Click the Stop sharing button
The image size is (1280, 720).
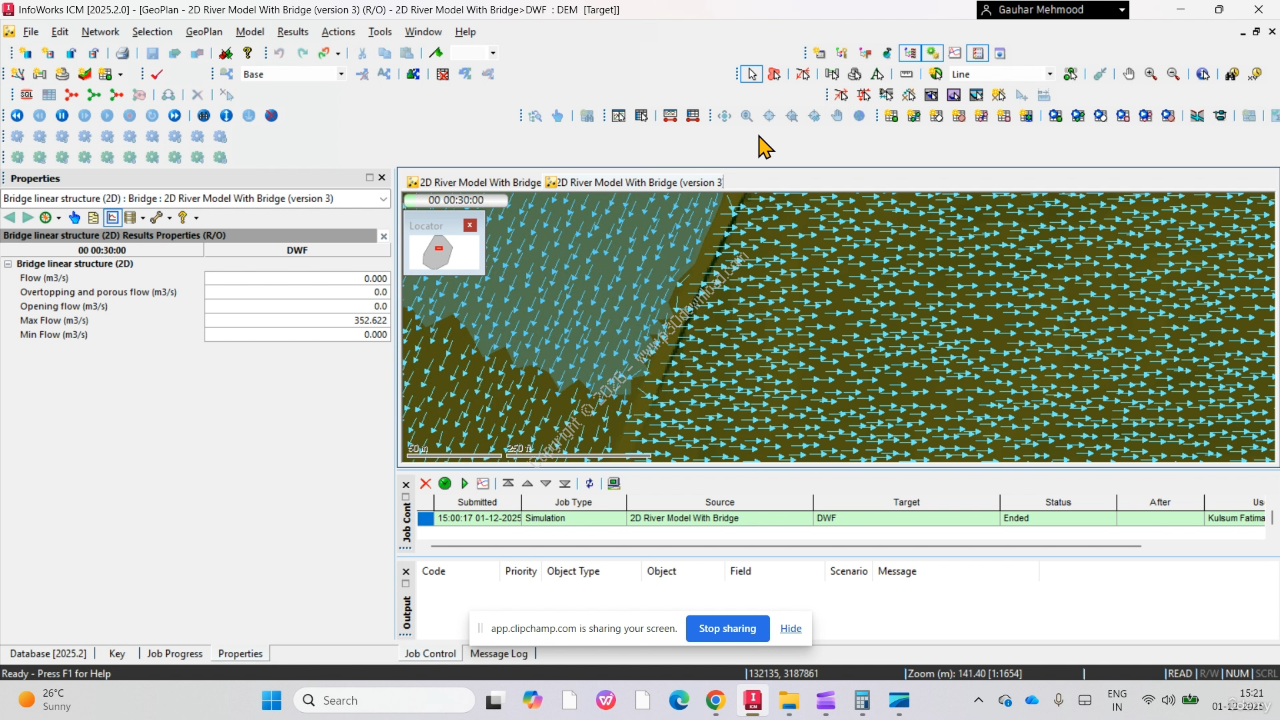click(x=727, y=628)
